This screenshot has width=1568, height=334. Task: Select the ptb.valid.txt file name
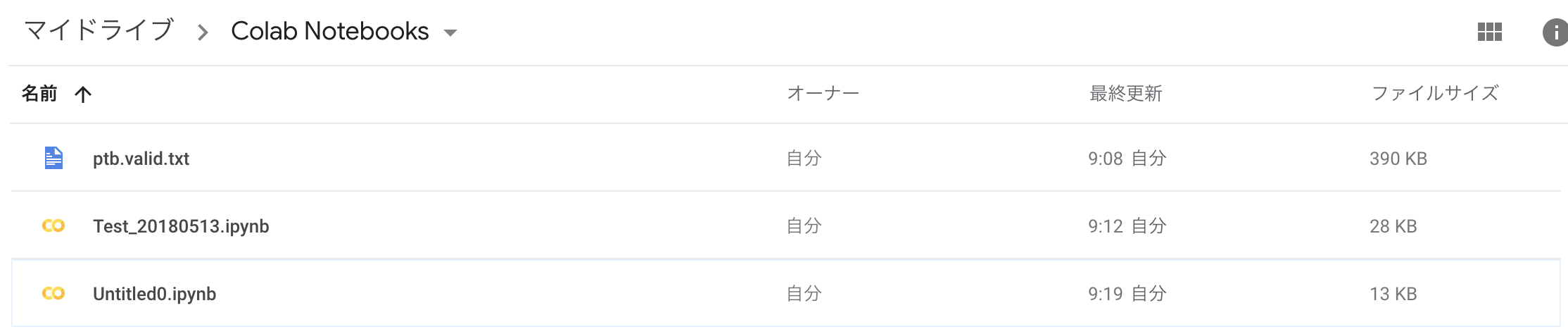click(141, 159)
